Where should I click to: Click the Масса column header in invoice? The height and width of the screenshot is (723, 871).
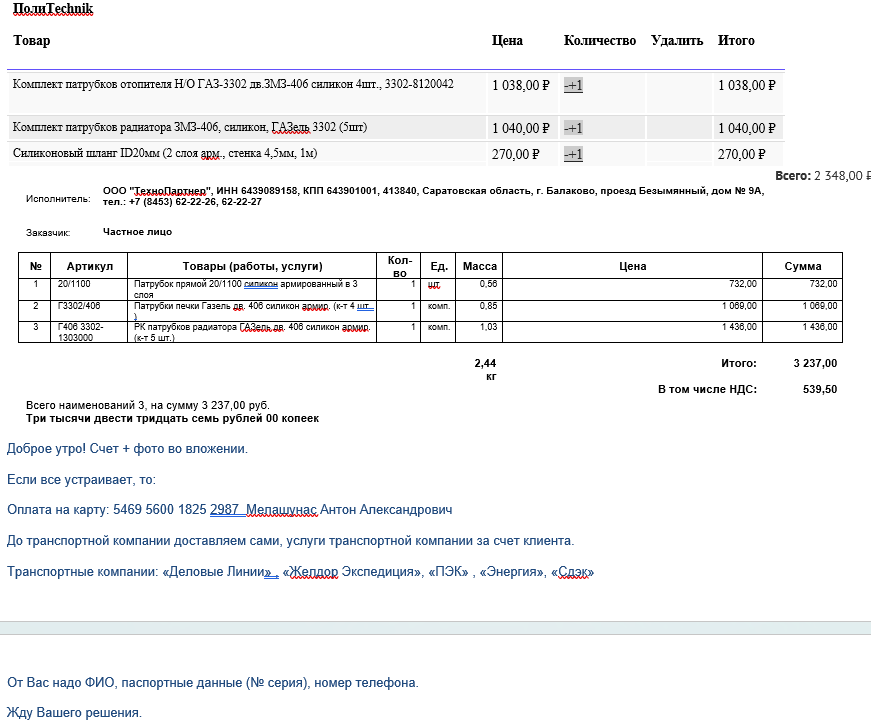[479, 266]
